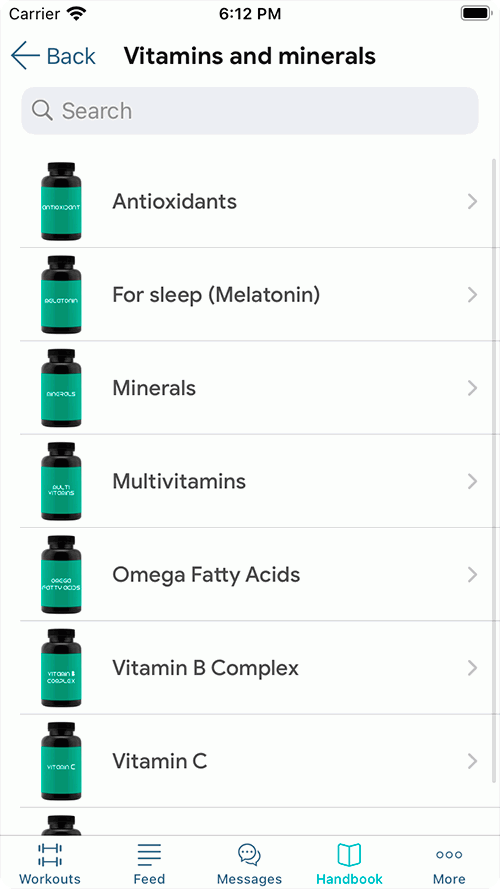Image resolution: width=500 pixels, height=889 pixels.
Task: Click into the Search field
Action: 250,111
